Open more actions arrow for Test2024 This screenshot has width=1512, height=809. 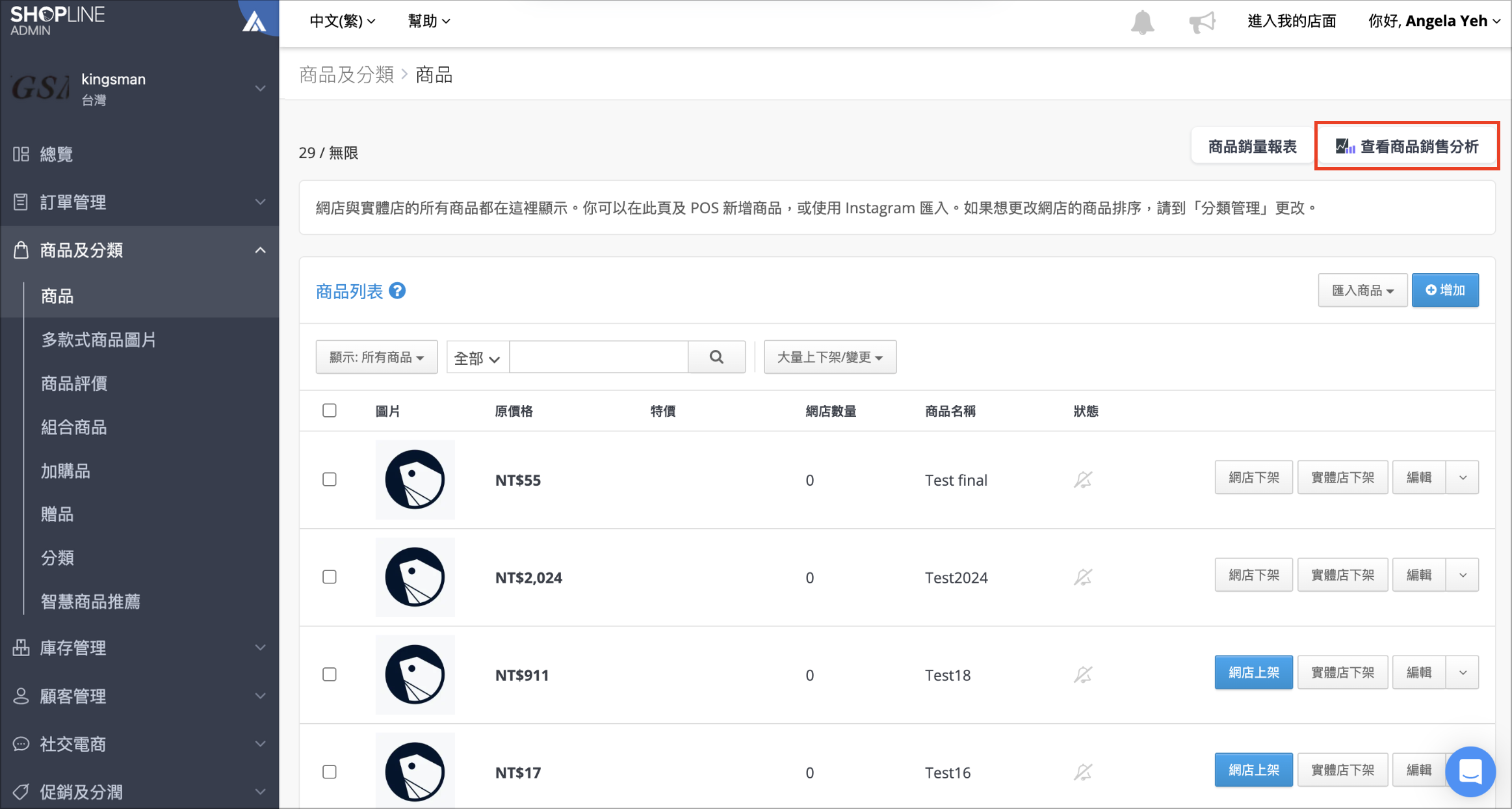[1463, 576]
